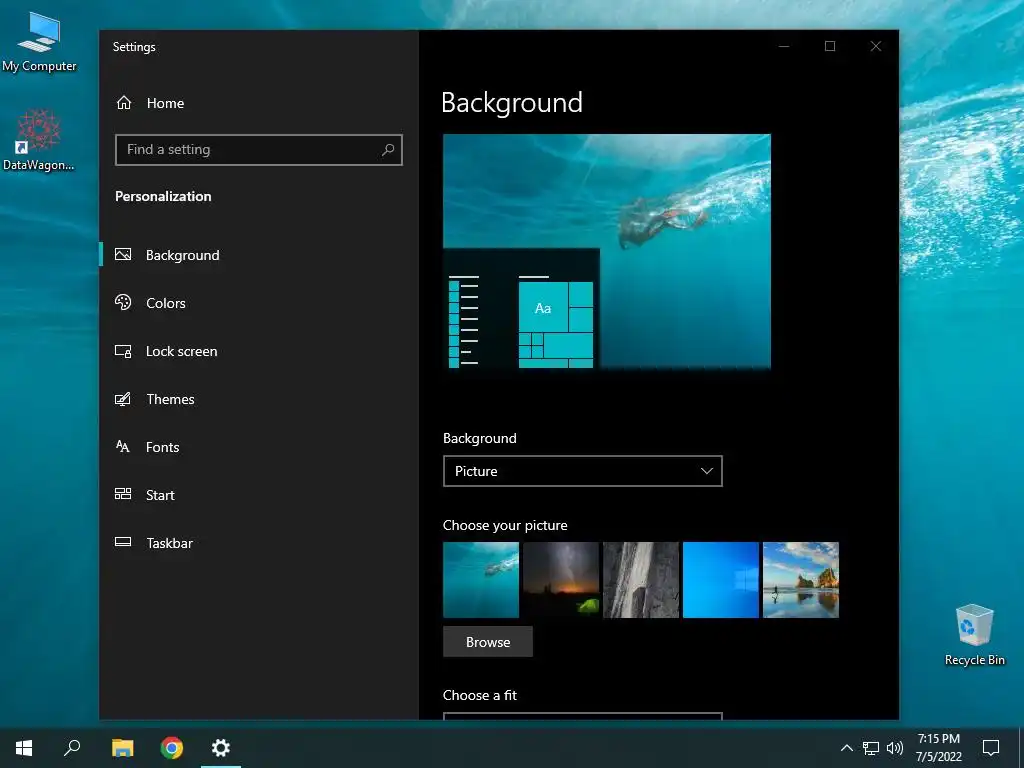The height and width of the screenshot is (768, 1024).
Task: Click the network tray icon
Action: pyautogui.click(x=871, y=748)
